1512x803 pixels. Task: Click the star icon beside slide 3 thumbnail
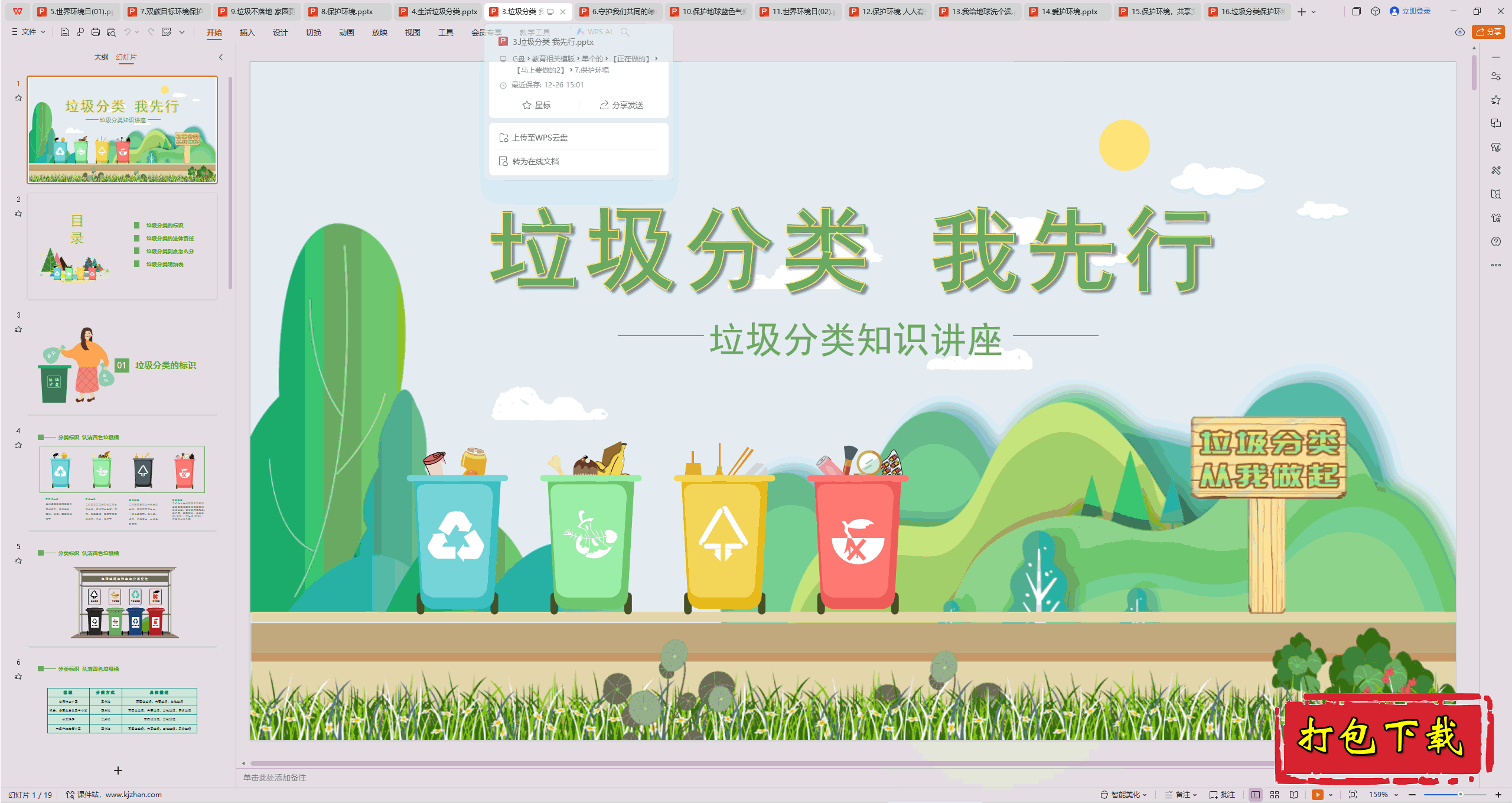(18, 329)
